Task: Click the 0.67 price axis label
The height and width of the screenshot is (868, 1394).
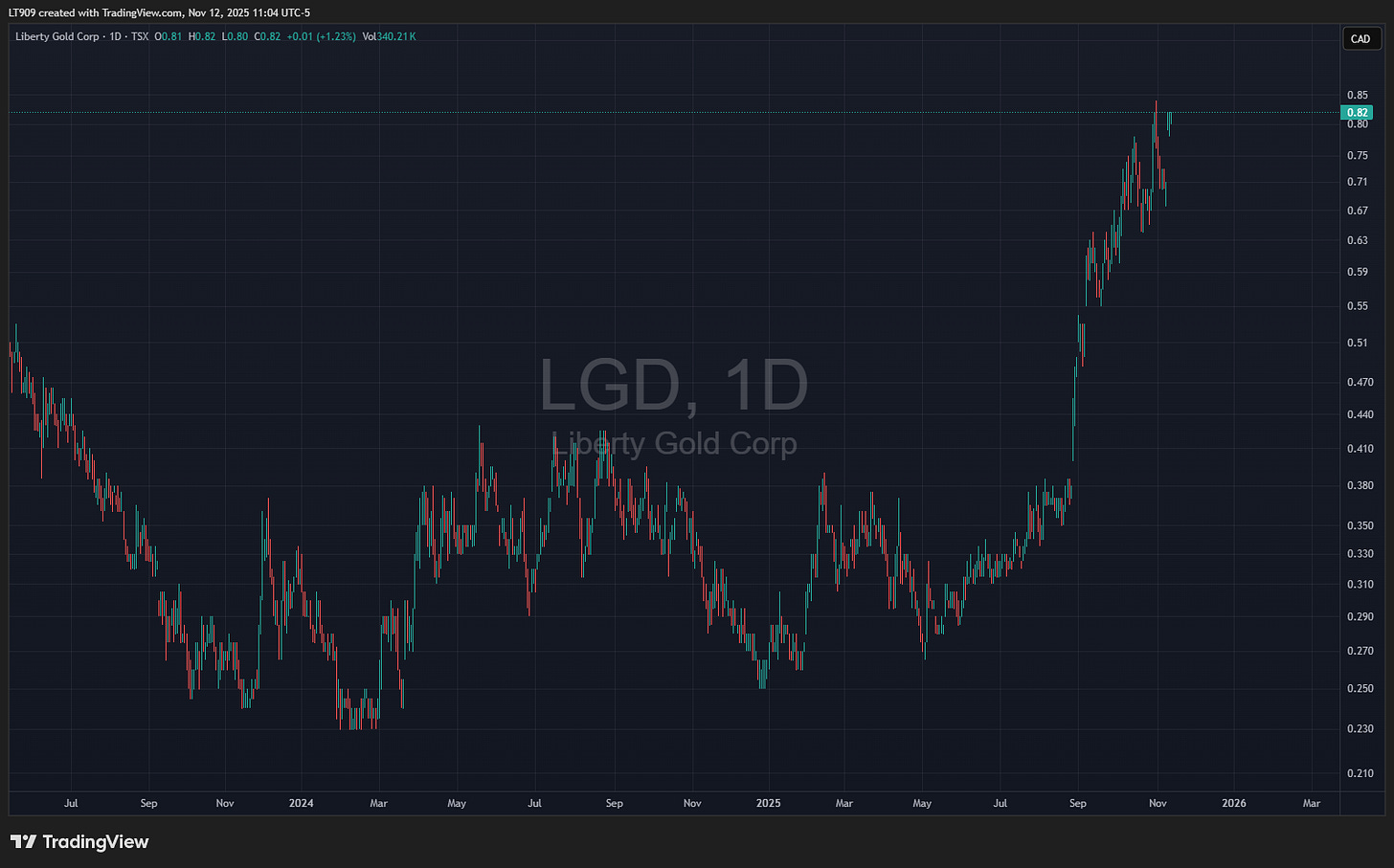Action: click(x=1358, y=211)
